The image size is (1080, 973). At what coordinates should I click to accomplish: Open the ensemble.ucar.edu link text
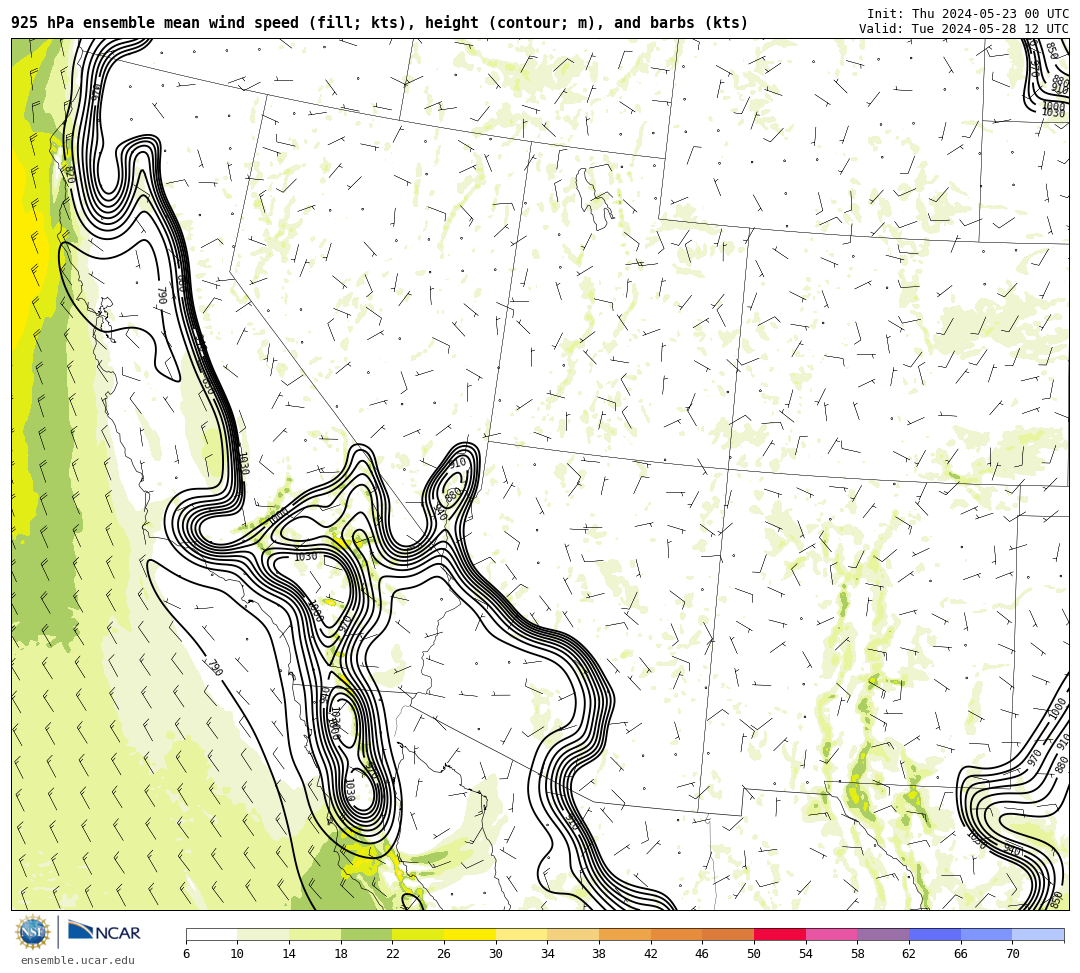click(x=78, y=960)
